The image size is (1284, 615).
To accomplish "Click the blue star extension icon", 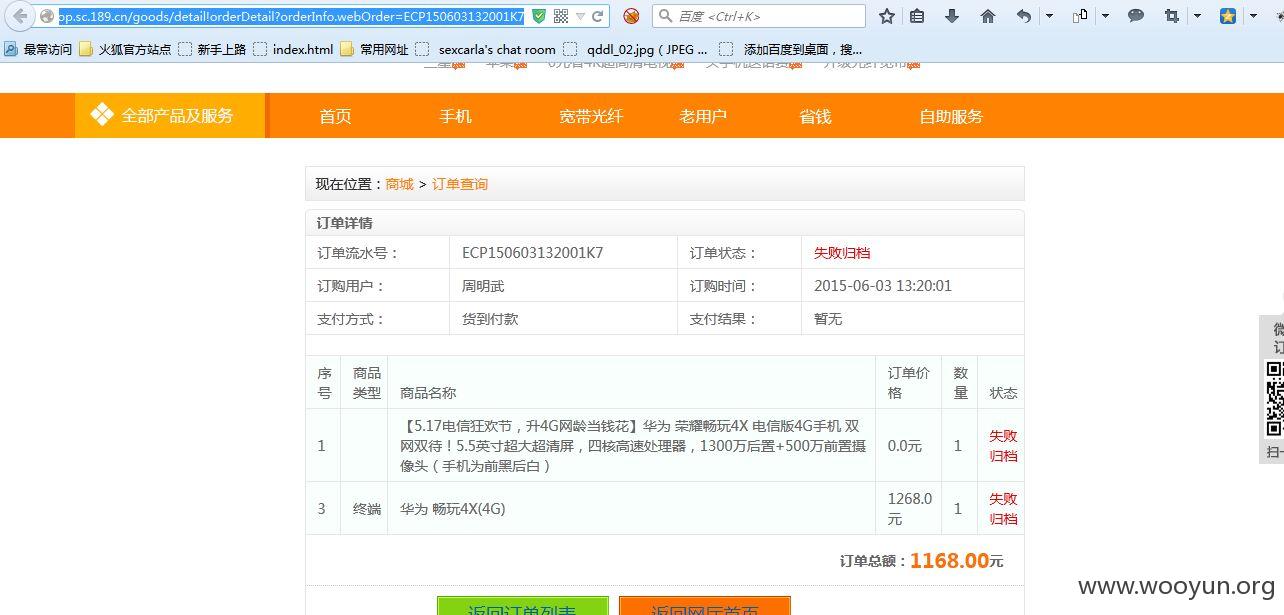I will tap(1228, 16).
